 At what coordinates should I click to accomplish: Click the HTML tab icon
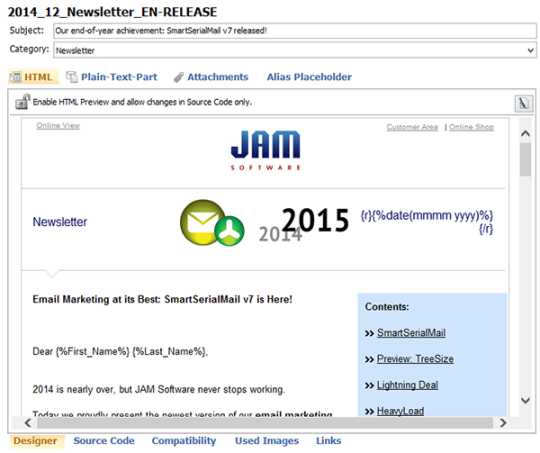15,77
